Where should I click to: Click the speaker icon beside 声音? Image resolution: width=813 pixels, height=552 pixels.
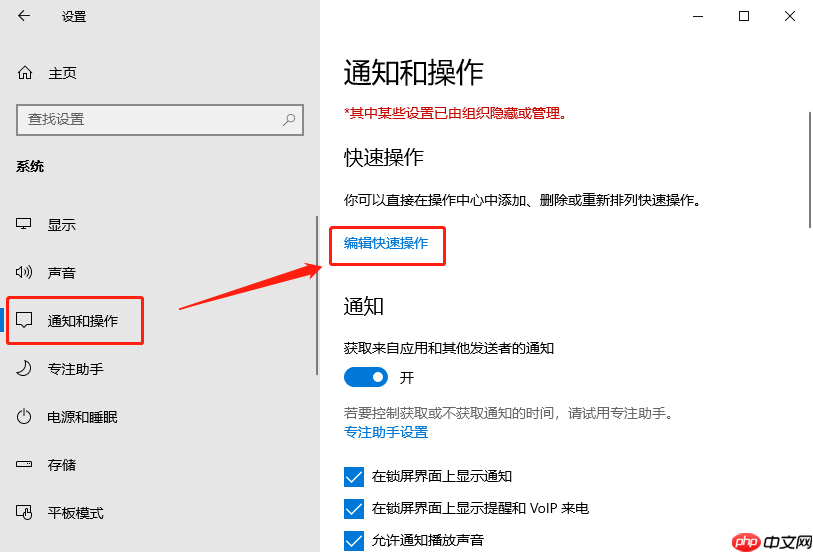24,272
